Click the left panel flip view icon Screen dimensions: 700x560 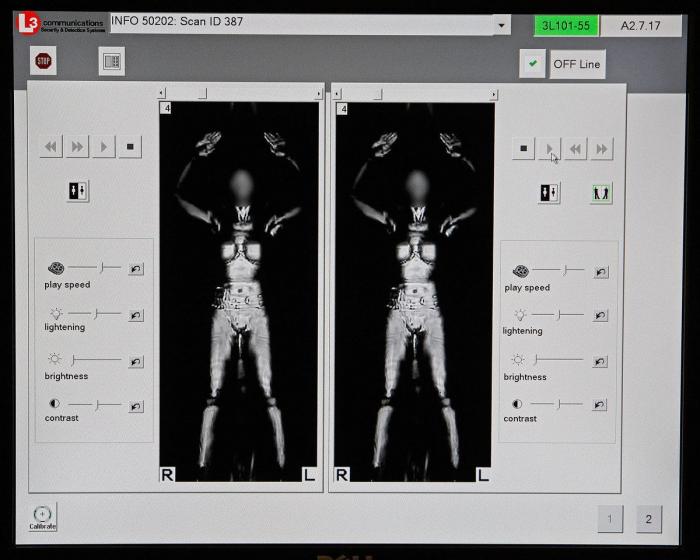pyautogui.click(x=78, y=191)
